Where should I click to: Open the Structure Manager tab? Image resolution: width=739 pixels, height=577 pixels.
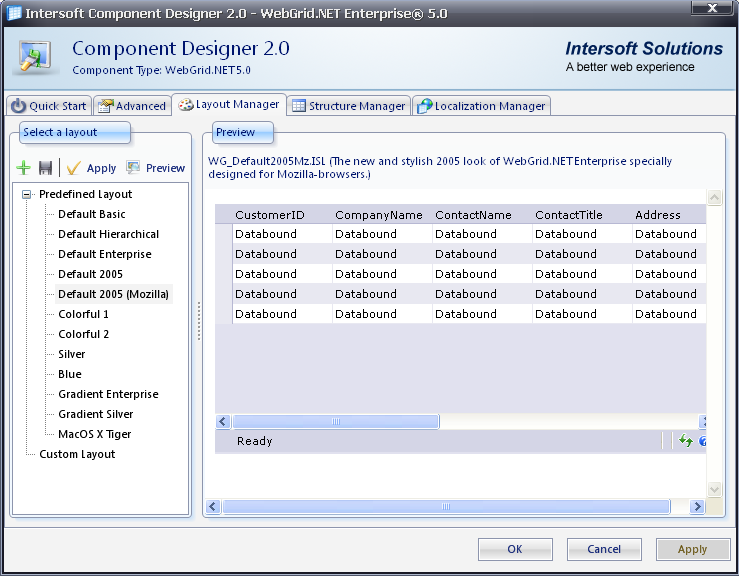(349, 106)
